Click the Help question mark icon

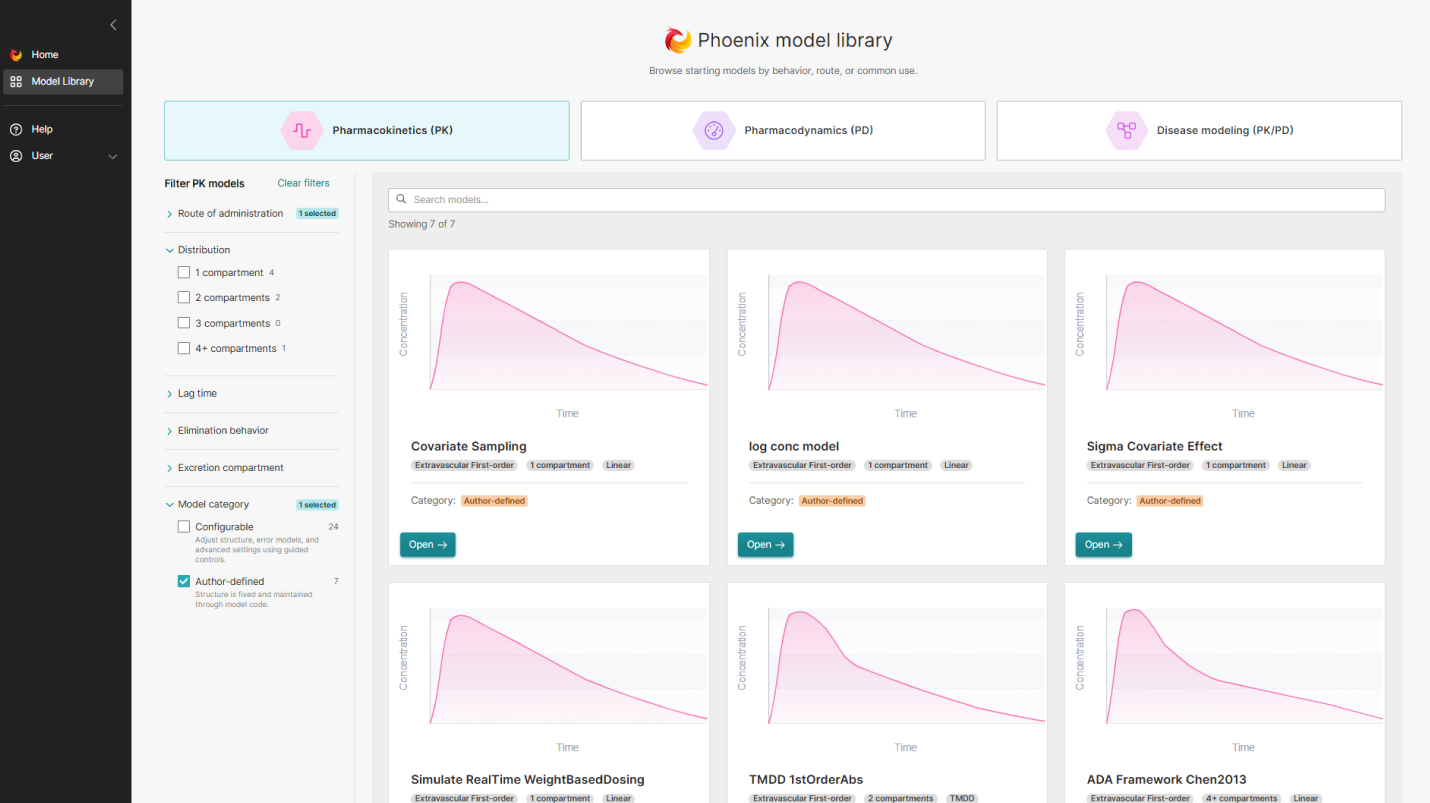click(x=16, y=129)
